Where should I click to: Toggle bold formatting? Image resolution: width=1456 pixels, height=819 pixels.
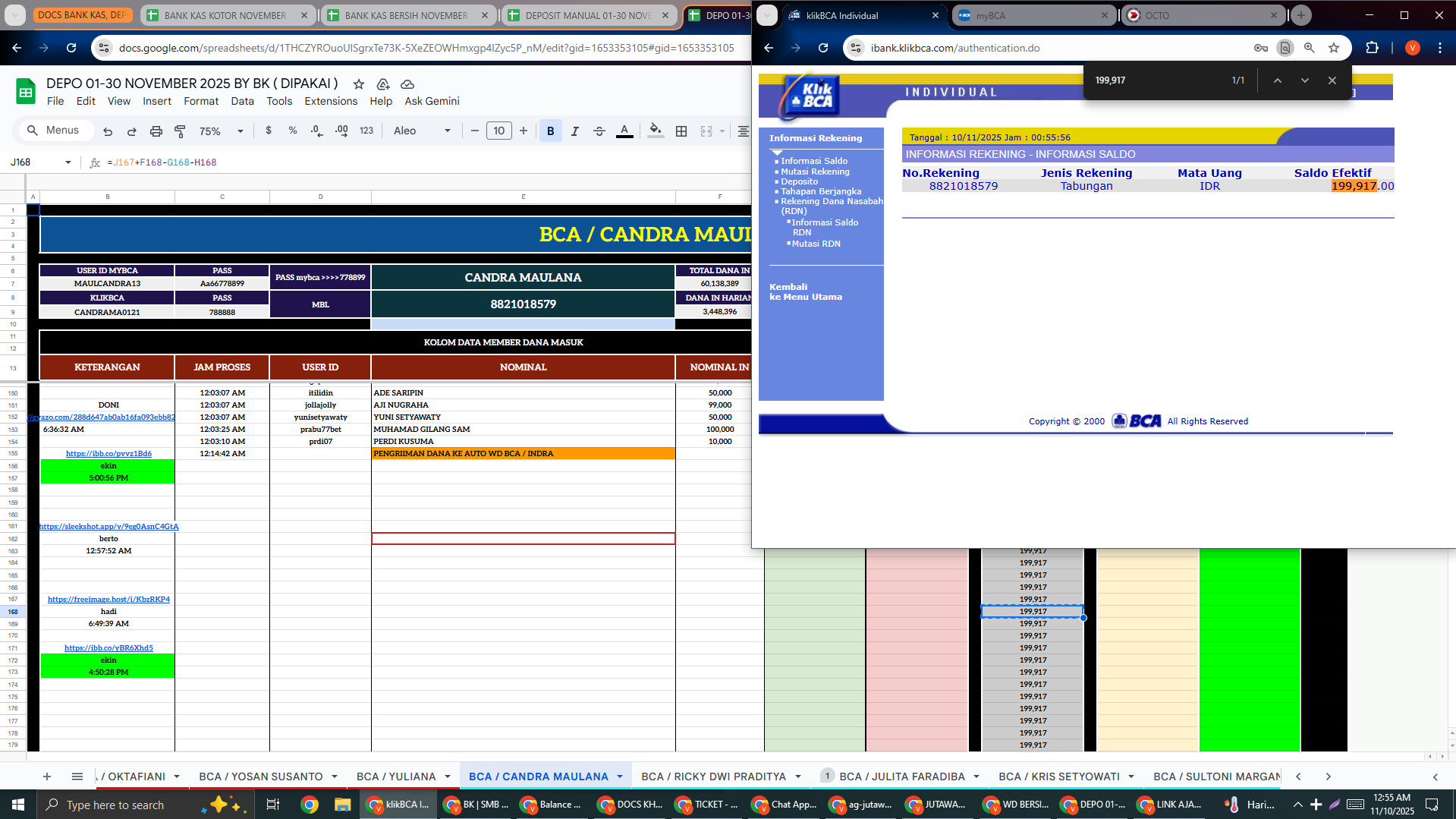[x=551, y=131]
